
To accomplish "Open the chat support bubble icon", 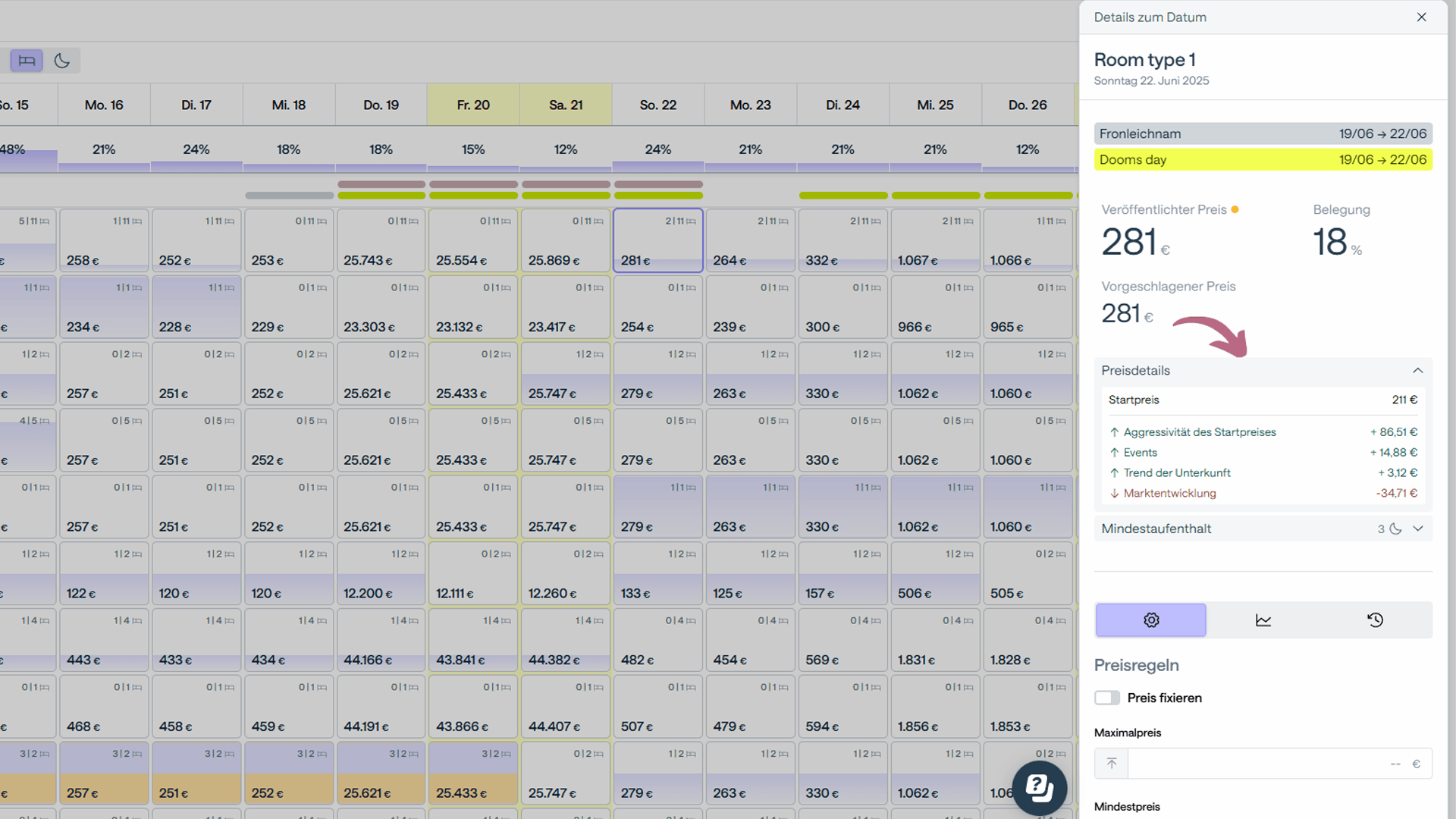I will pyautogui.click(x=1040, y=788).
